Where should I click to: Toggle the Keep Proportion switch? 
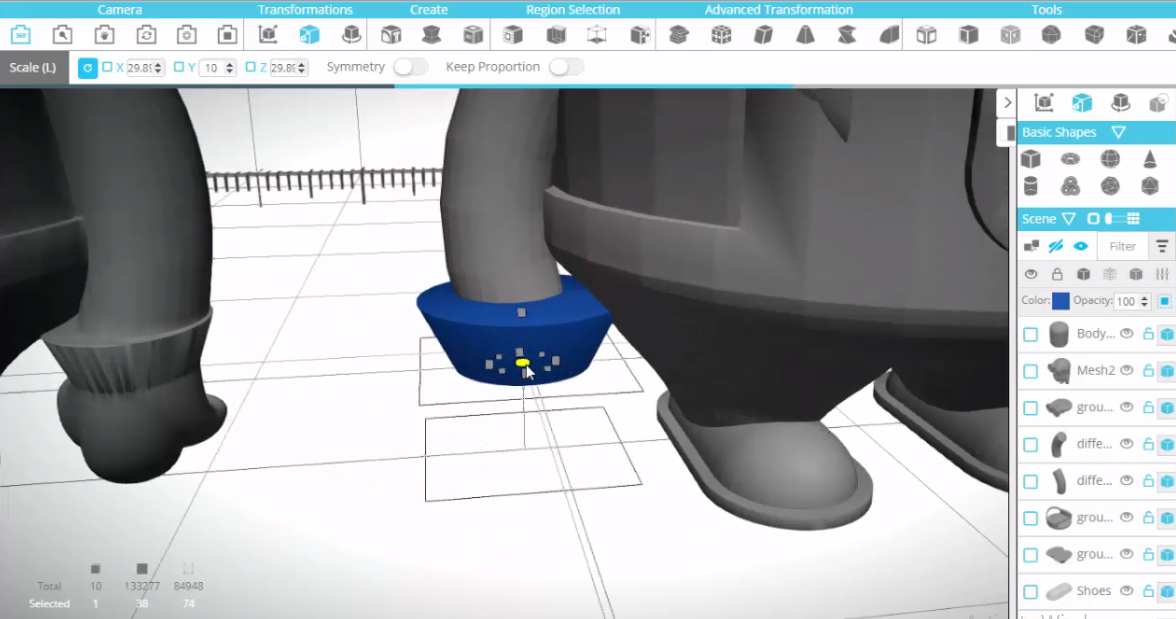click(x=566, y=67)
